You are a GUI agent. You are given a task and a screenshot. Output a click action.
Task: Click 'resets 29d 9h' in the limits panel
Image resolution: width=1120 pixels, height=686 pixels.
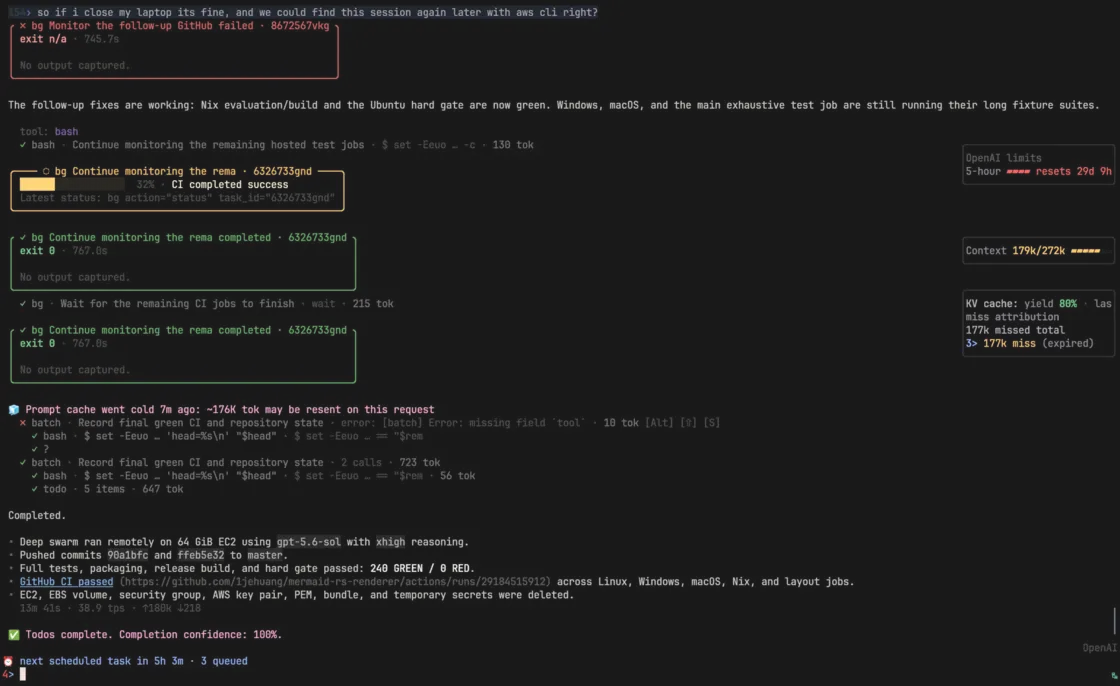click(1074, 172)
